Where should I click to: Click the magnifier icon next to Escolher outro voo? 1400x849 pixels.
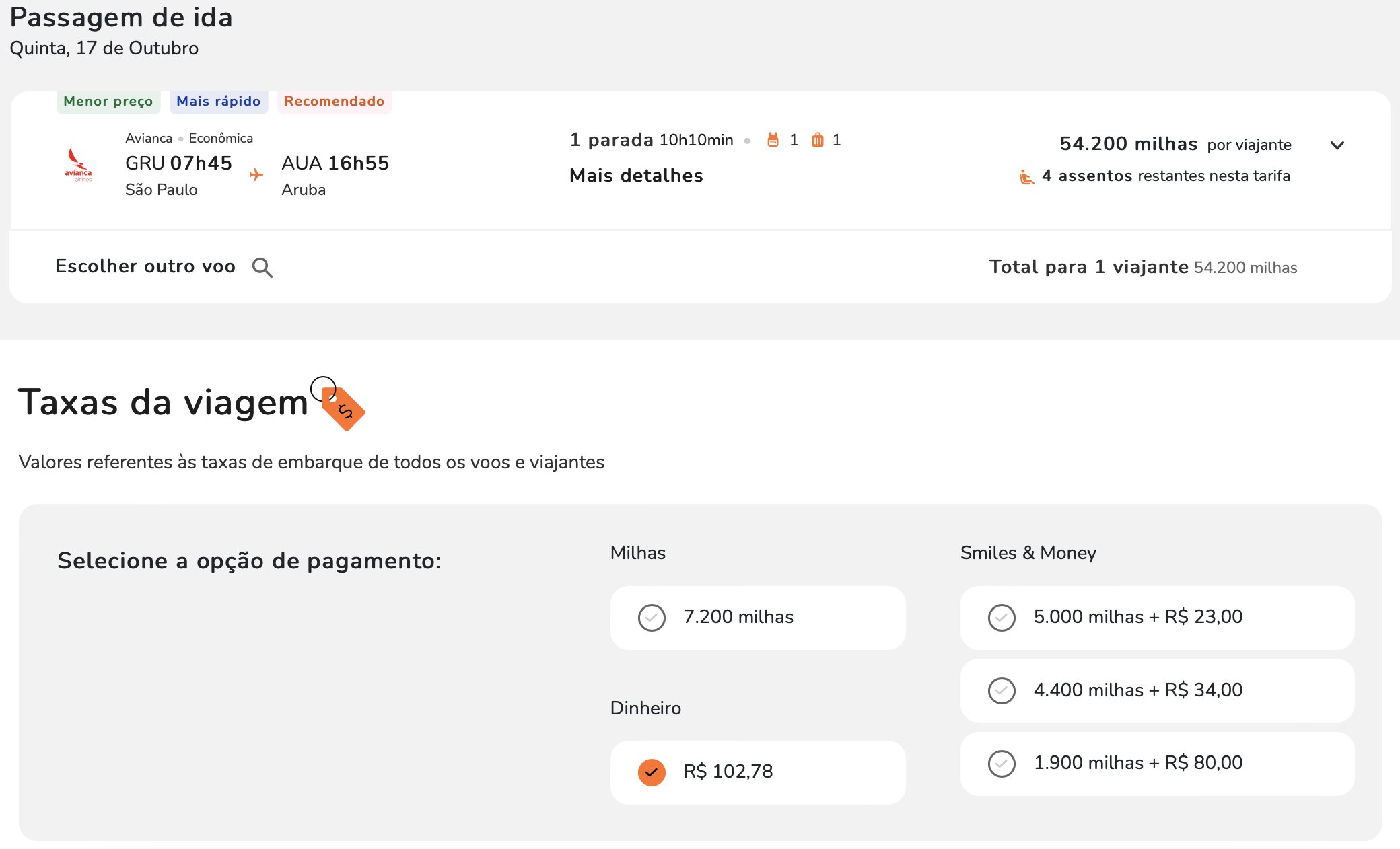tap(262, 268)
